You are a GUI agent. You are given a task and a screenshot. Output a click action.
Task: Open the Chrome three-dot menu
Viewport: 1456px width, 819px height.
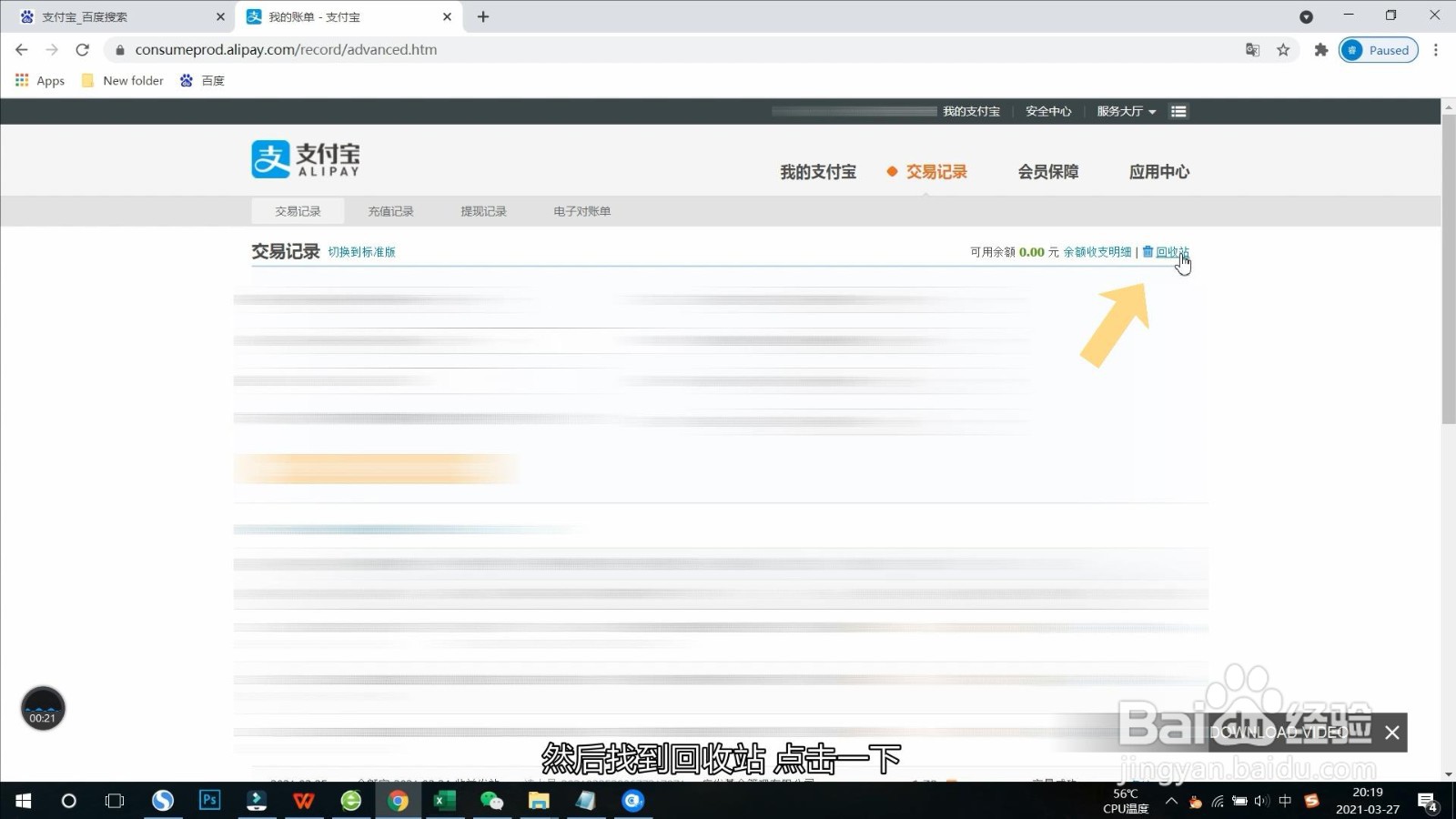(x=1436, y=50)
